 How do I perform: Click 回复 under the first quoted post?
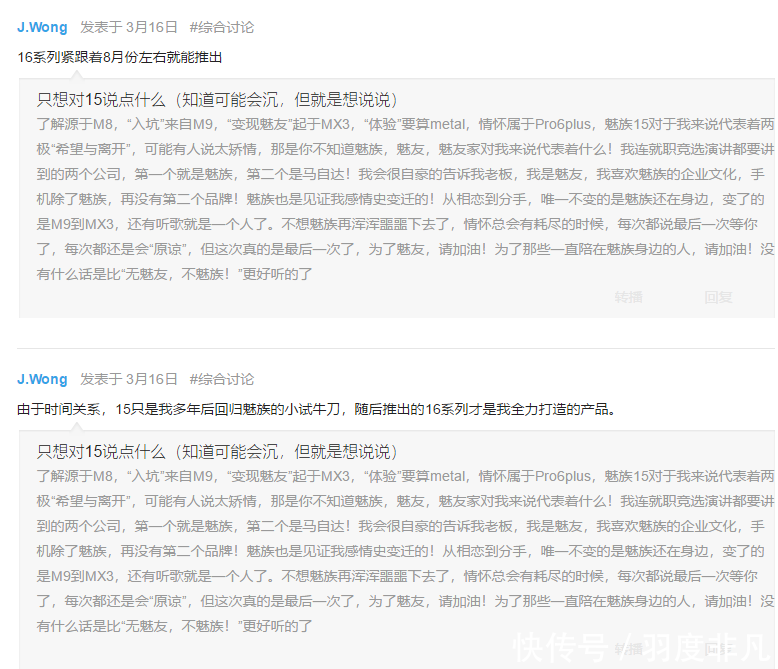(x=718, y=297)
